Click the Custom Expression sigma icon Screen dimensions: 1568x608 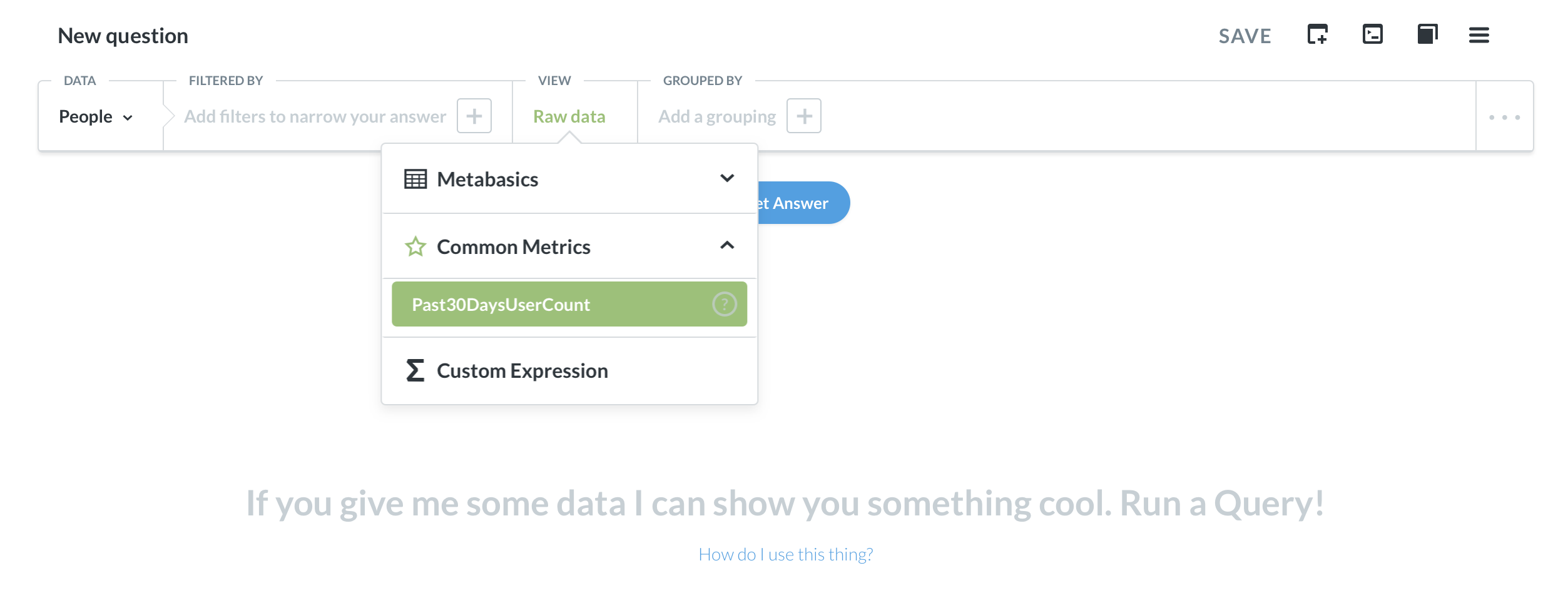pos(415,371)
